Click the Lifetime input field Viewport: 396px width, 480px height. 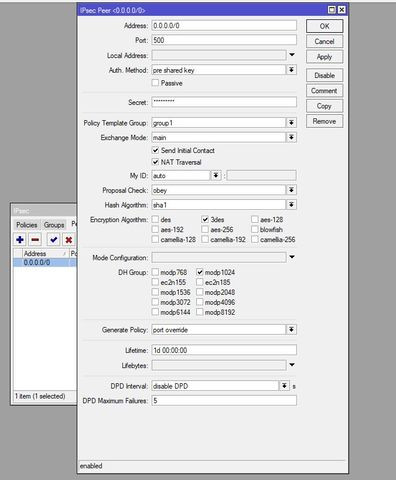(224, 350)
